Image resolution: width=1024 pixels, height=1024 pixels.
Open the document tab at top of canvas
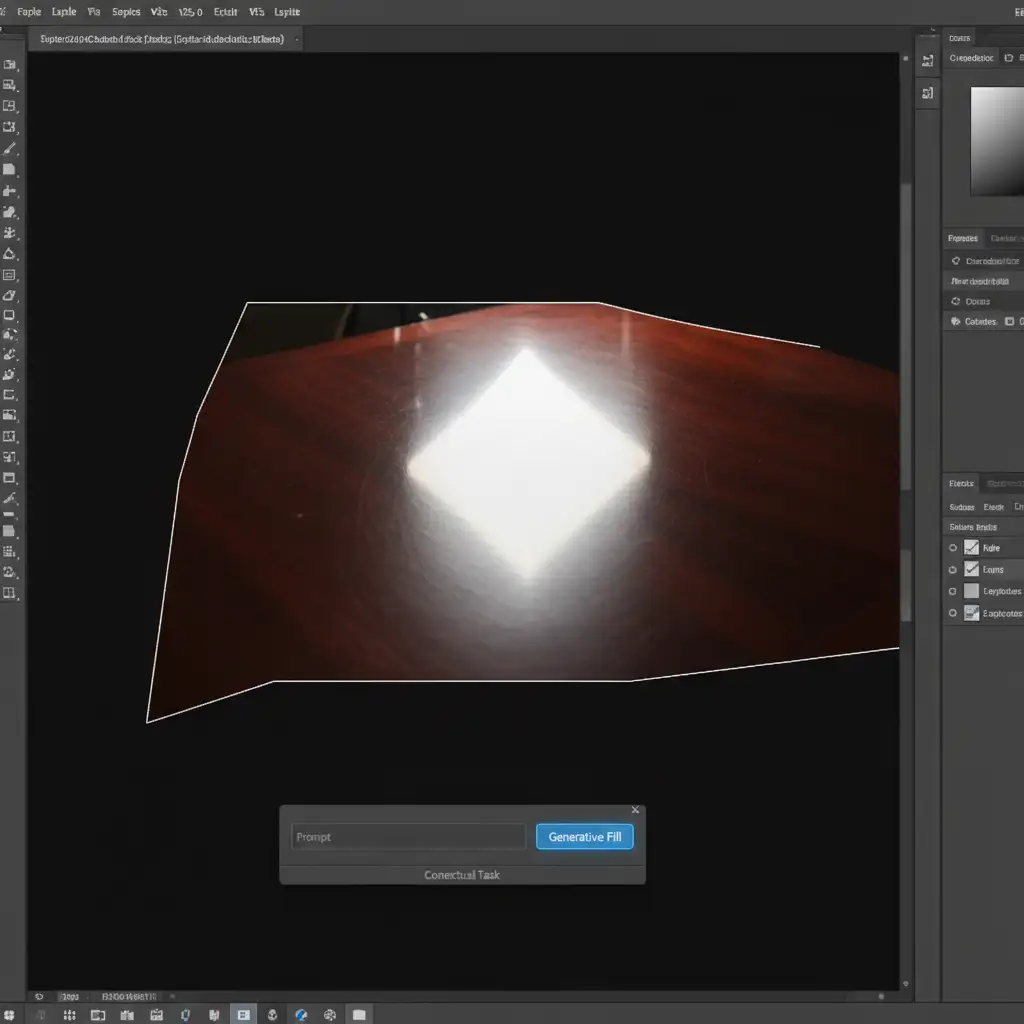pos(160,39)
